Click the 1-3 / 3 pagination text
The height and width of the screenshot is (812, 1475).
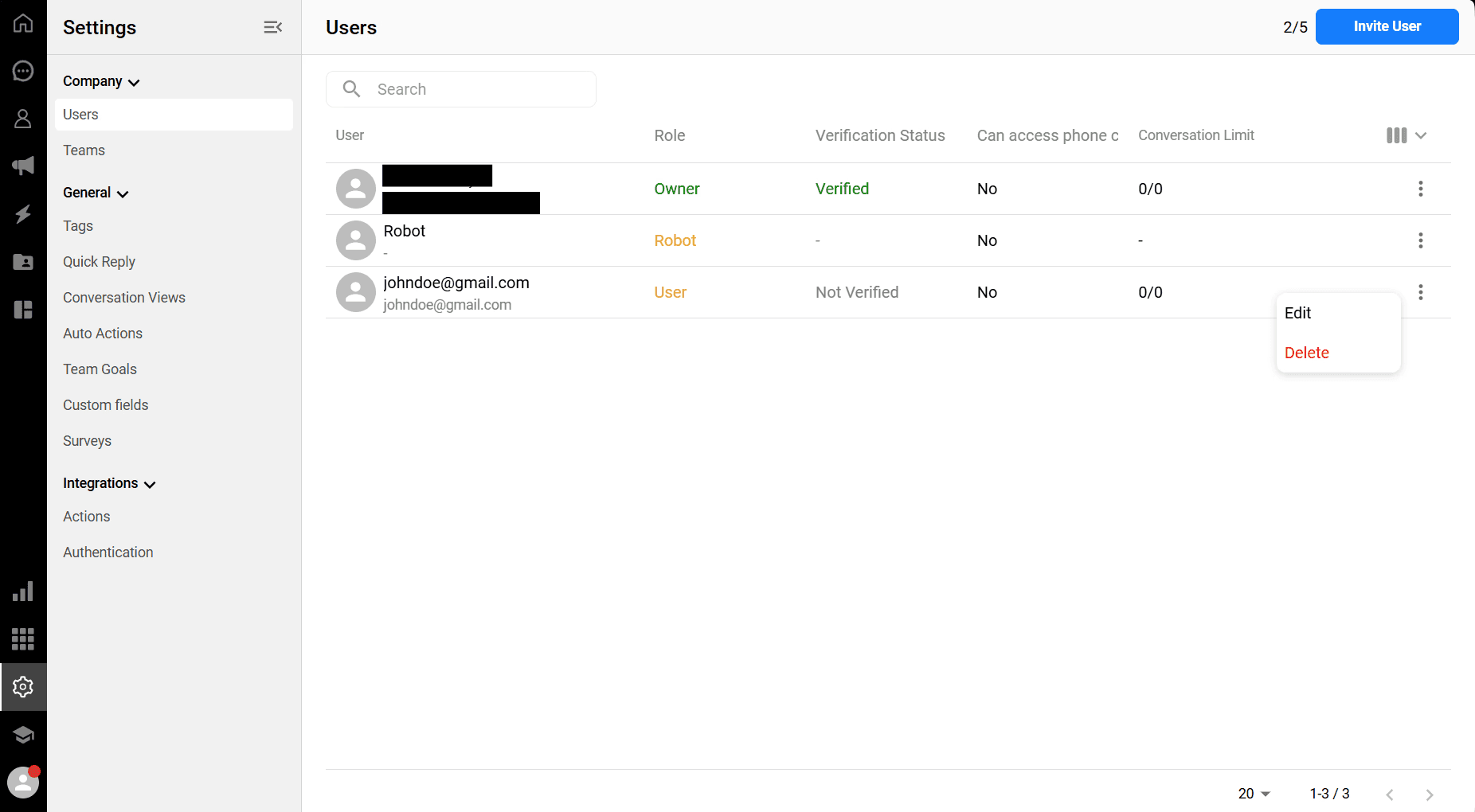pos(1329,794)
